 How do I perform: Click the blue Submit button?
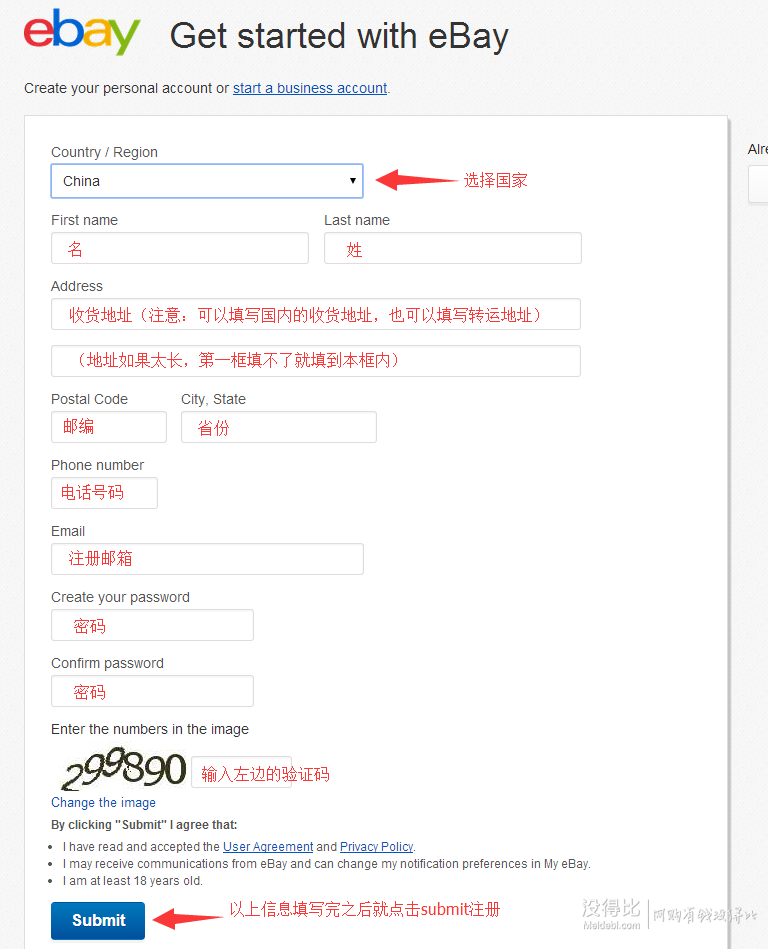pyautogui.click(x=98, y=921)
